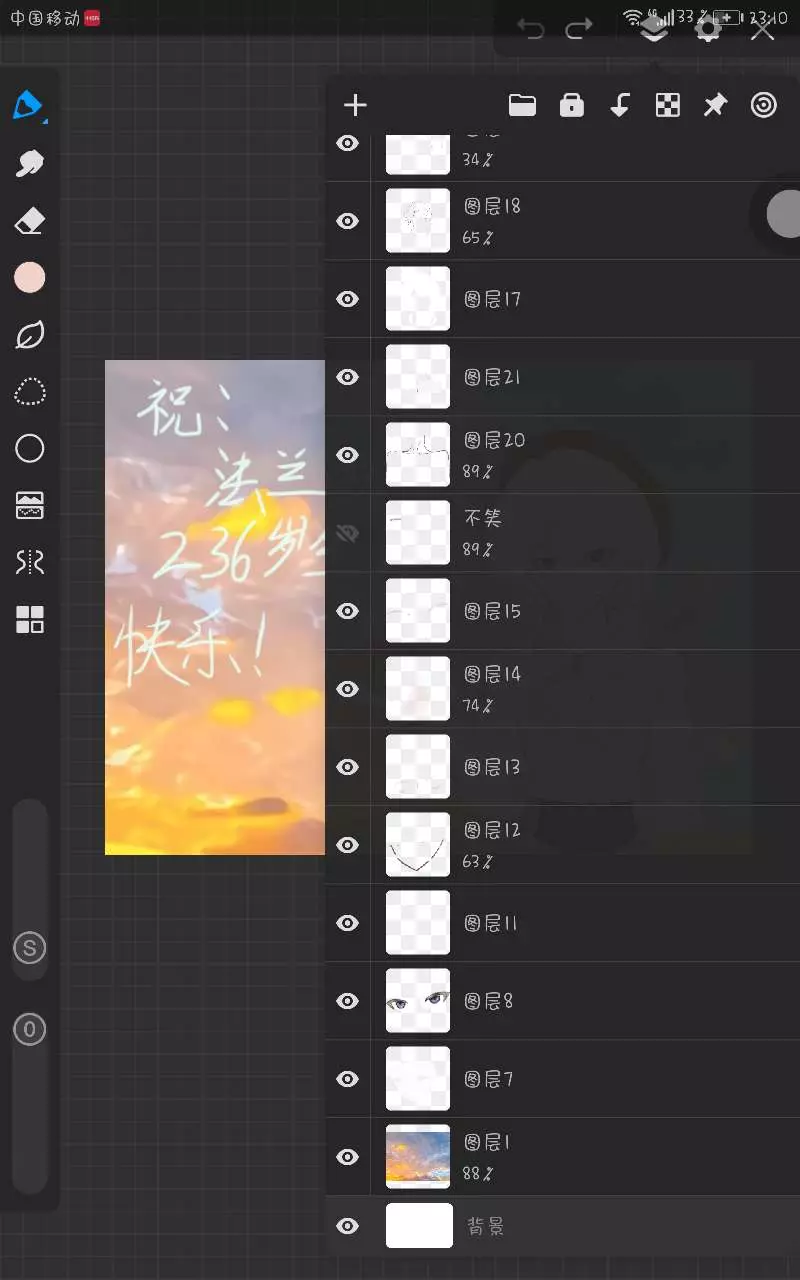The width and height of the screenshot is (800, 1280).
Task: Toggle alpha lock checkerboard icon
Action: click(667, 106)
